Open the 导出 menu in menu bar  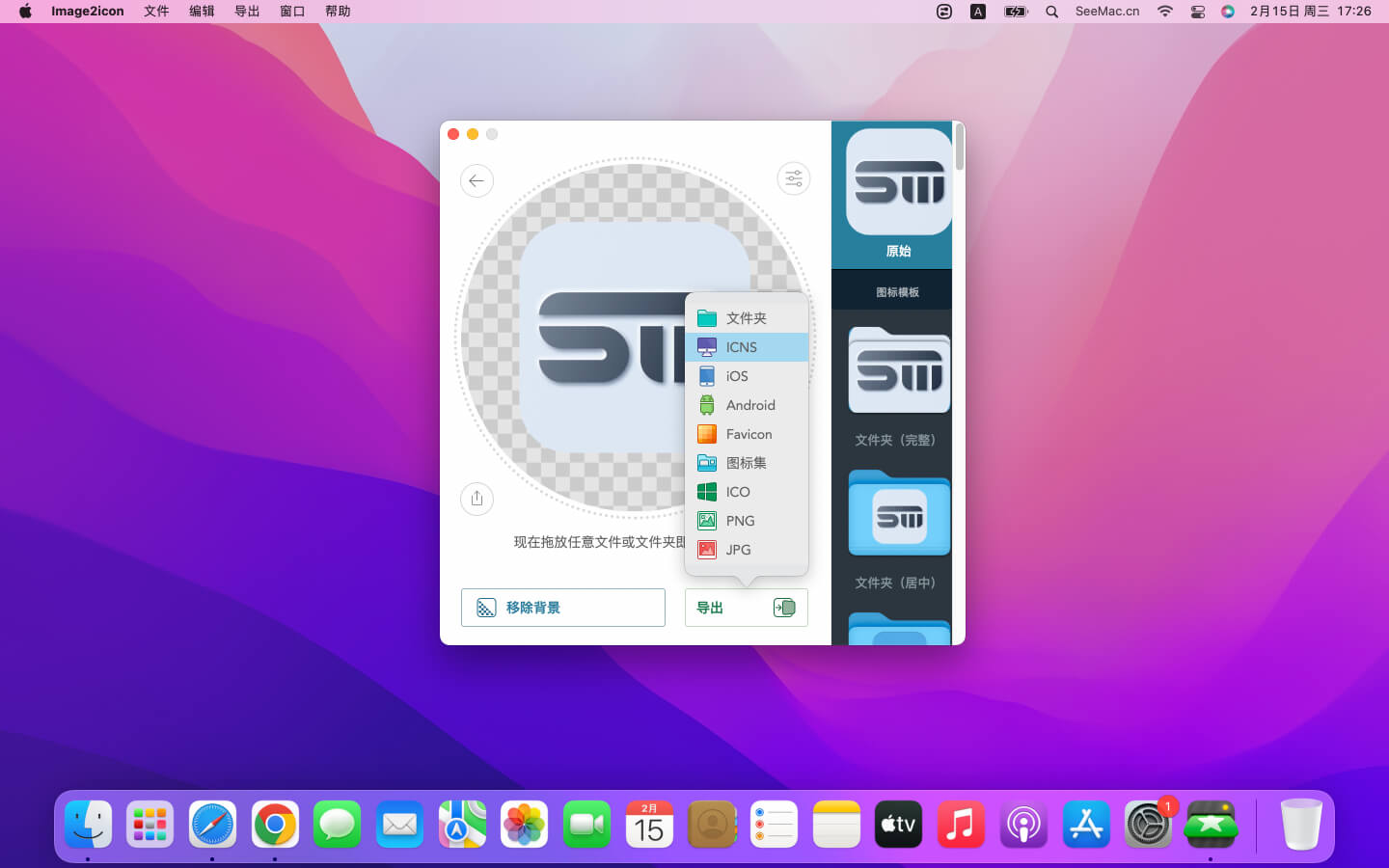(x=247, y=12)
